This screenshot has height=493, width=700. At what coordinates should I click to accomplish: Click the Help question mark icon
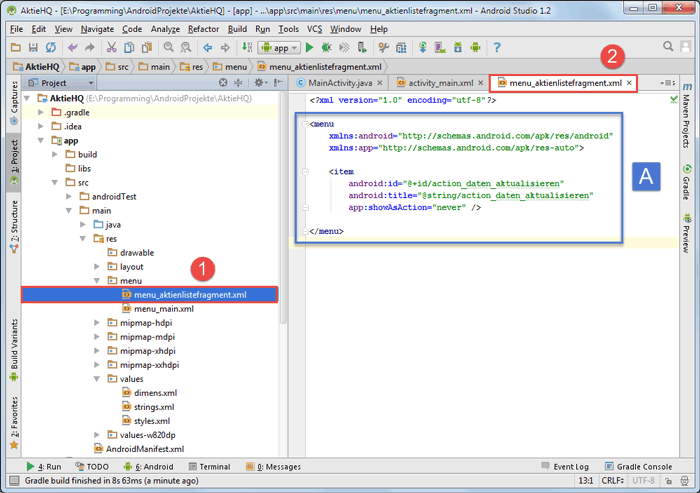[497, 47]
